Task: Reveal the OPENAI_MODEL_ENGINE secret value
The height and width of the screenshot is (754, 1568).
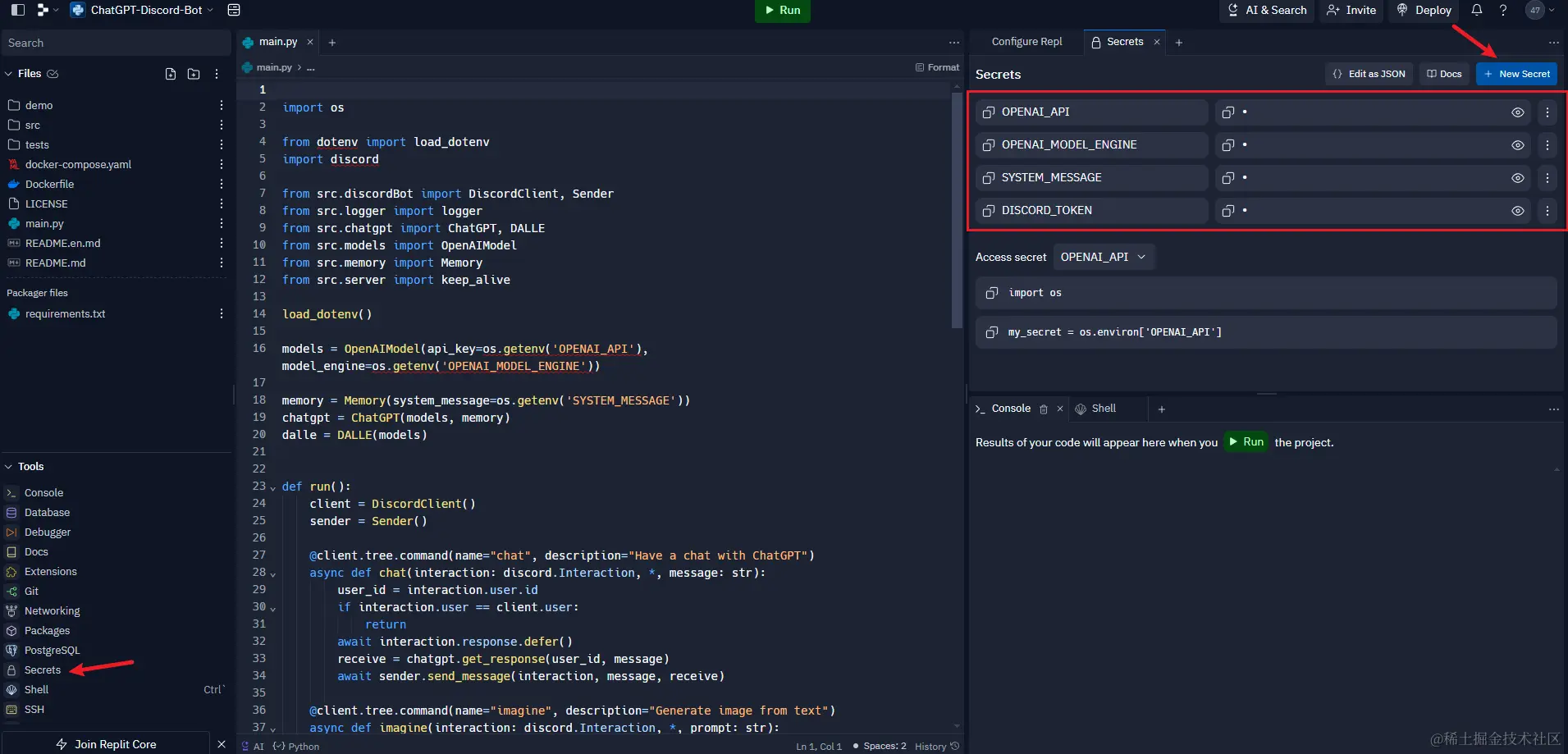Action: coord(1518,145)
